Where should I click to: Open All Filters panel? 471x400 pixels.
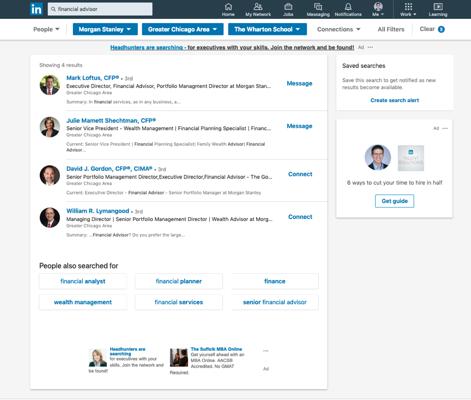click(x=391, y=29)
